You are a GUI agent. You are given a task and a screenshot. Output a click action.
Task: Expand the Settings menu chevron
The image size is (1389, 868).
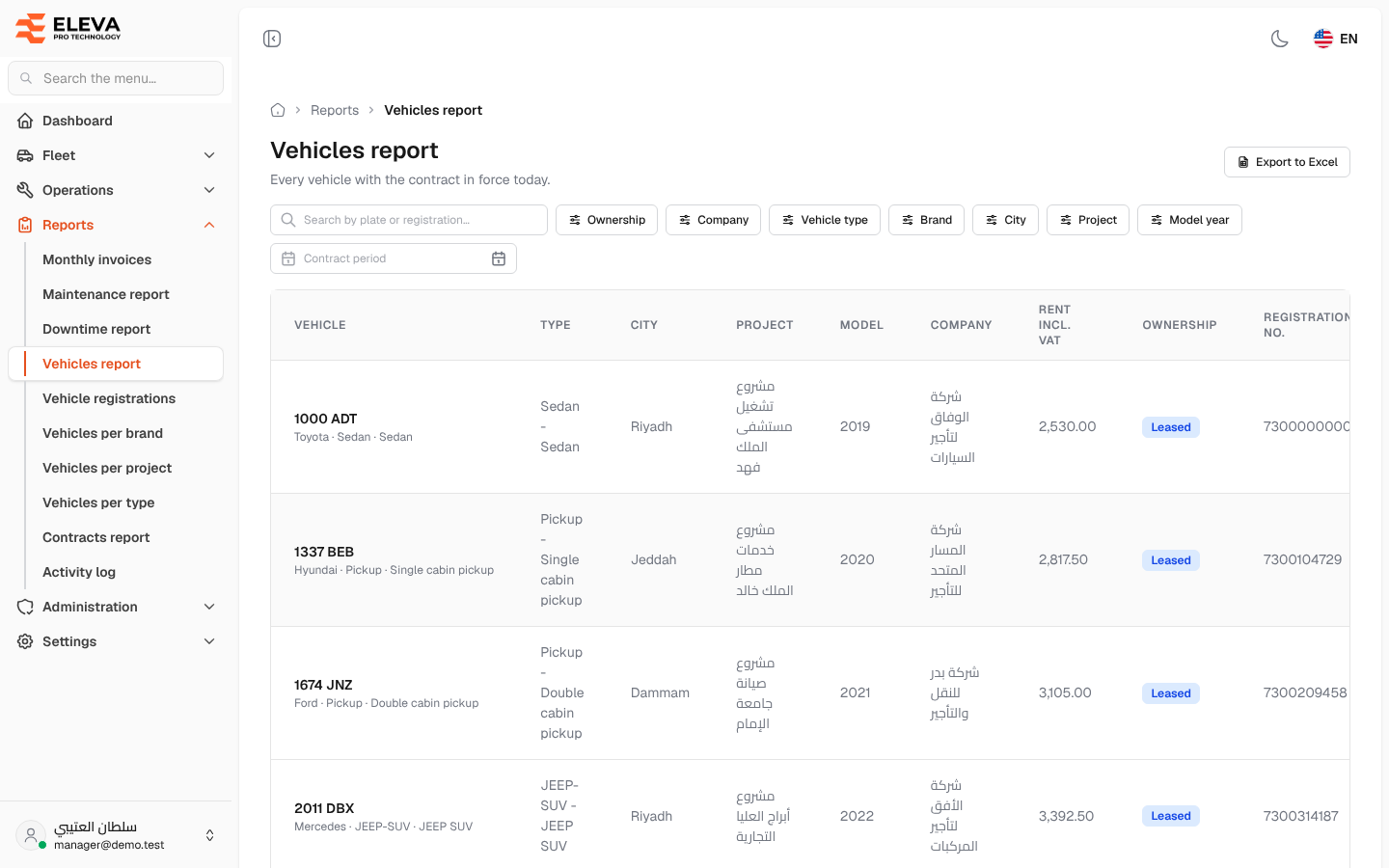point(209,641)
